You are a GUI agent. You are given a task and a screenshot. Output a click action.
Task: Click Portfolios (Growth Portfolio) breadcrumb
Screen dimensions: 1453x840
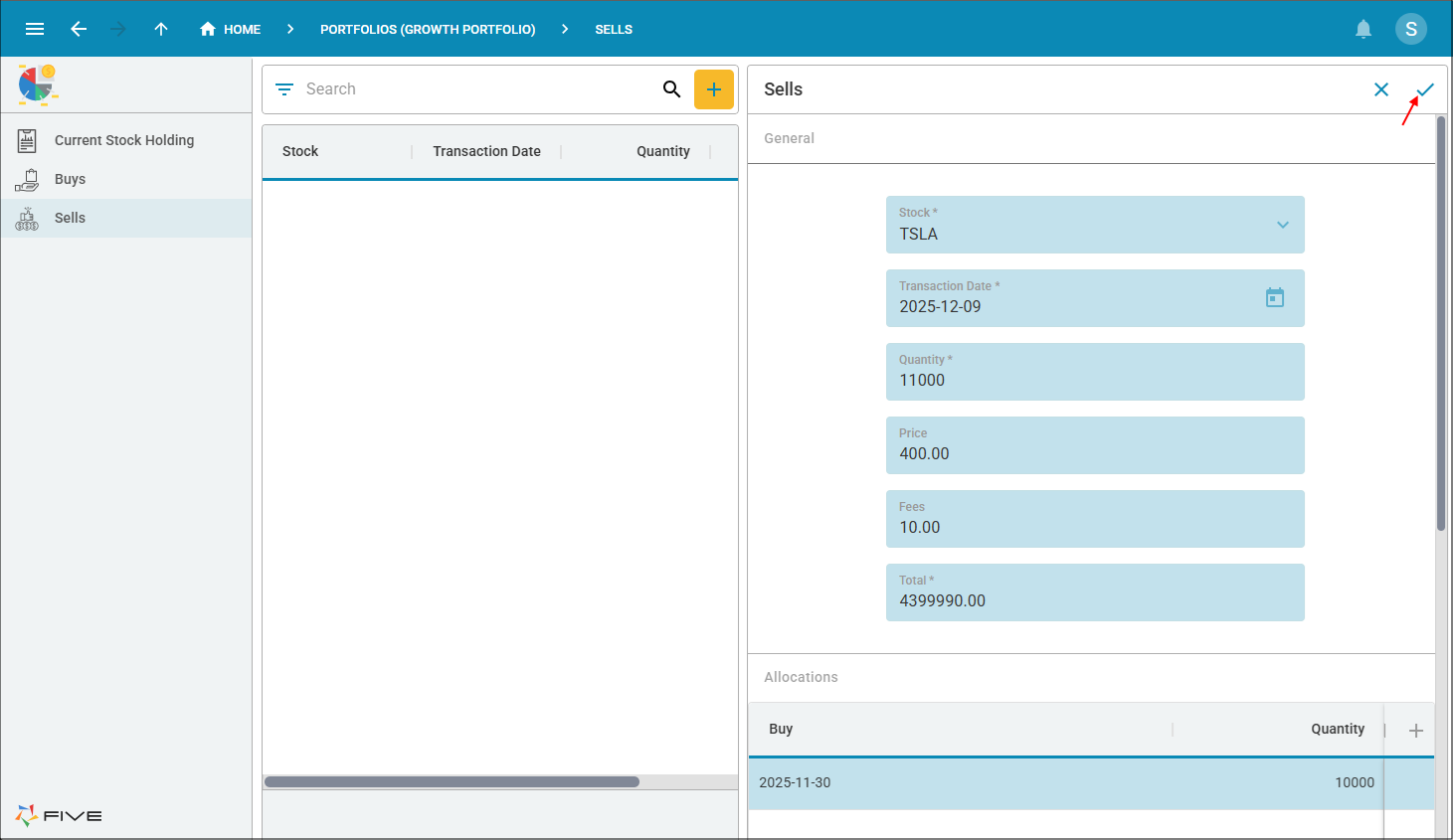point(428,29)
